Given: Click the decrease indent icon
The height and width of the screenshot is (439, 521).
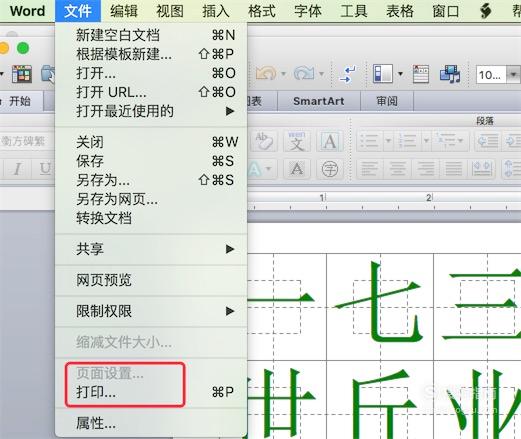Looking at the screenshot, I should 488,141.
